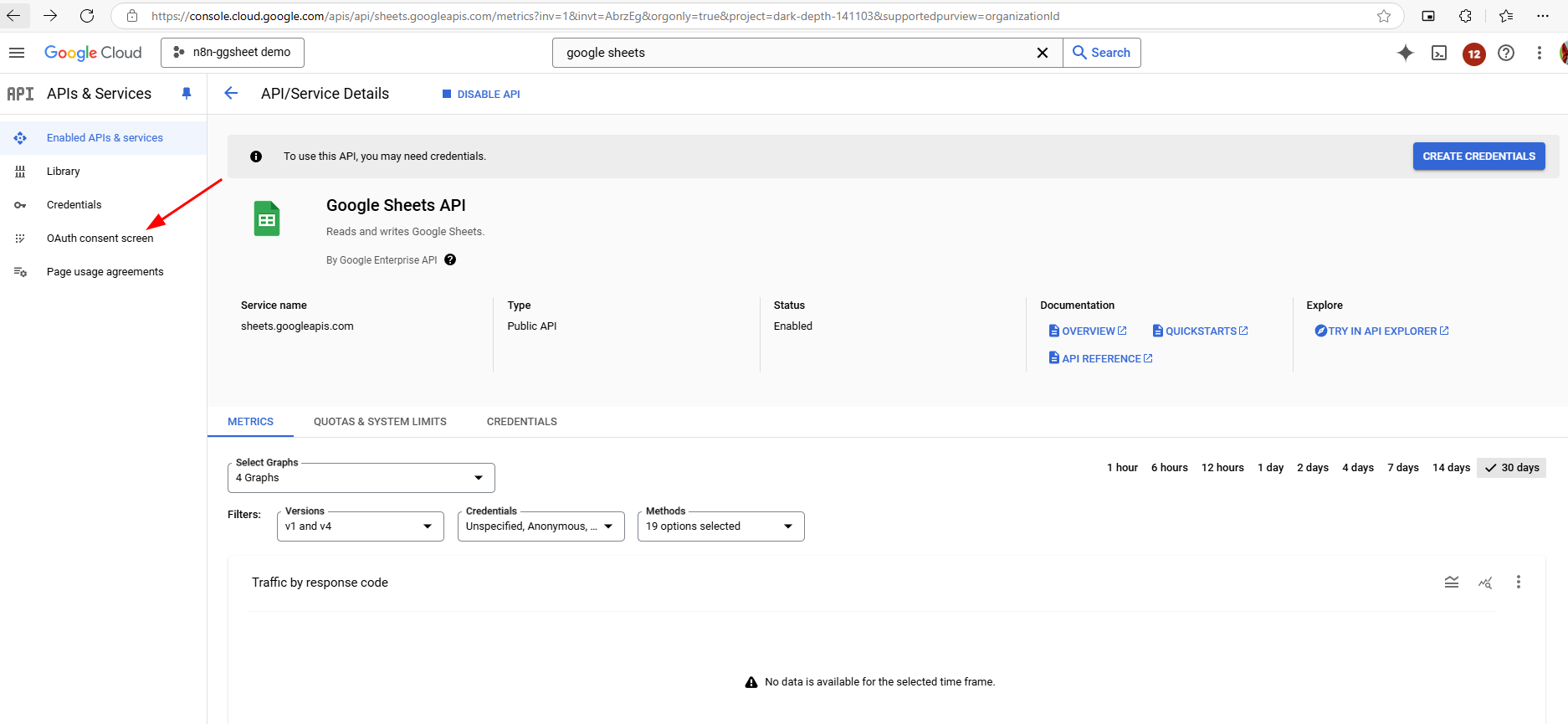The height and width of the screenshot is (724, 1568).
Task: Open Page usage agreements
Action: point(104,272)
